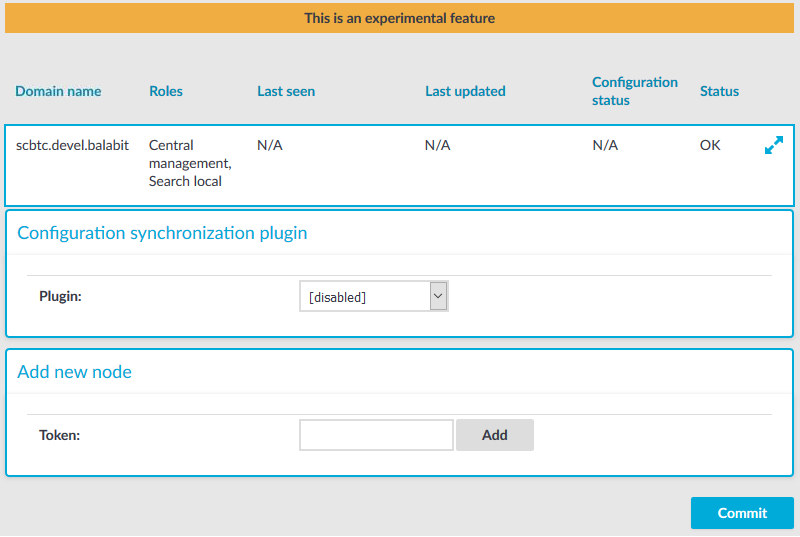Collapse the Add new node section header

point(74,372)
